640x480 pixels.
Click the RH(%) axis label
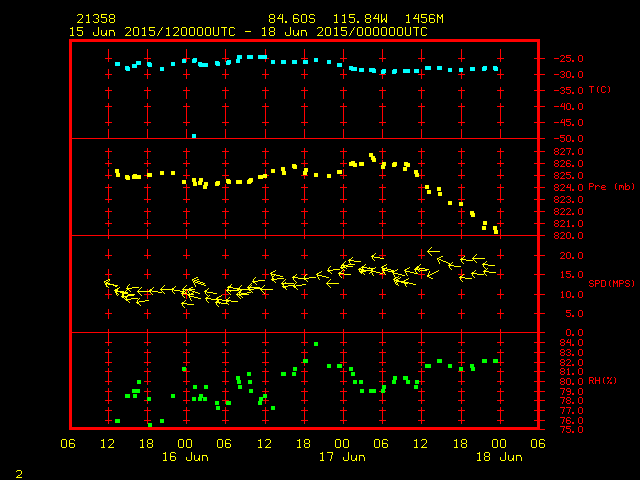click(x=602, y=381)
